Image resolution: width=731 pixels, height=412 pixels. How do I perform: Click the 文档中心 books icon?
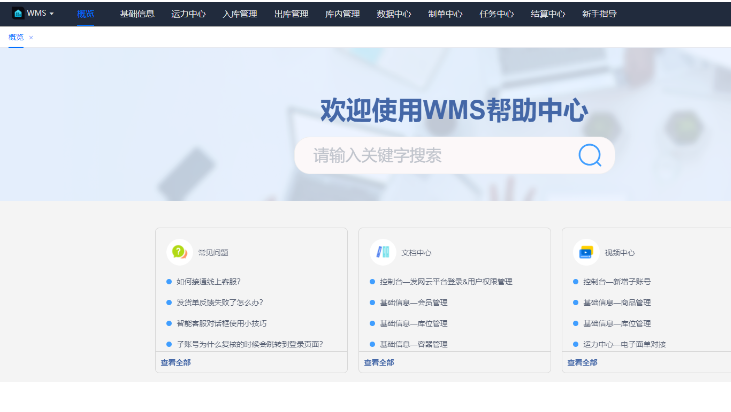(383, 252)
